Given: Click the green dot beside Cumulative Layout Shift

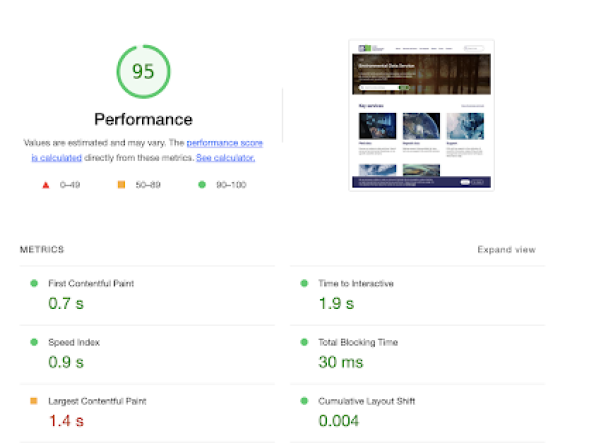Looking at the screenshot, I should (304, 401).
